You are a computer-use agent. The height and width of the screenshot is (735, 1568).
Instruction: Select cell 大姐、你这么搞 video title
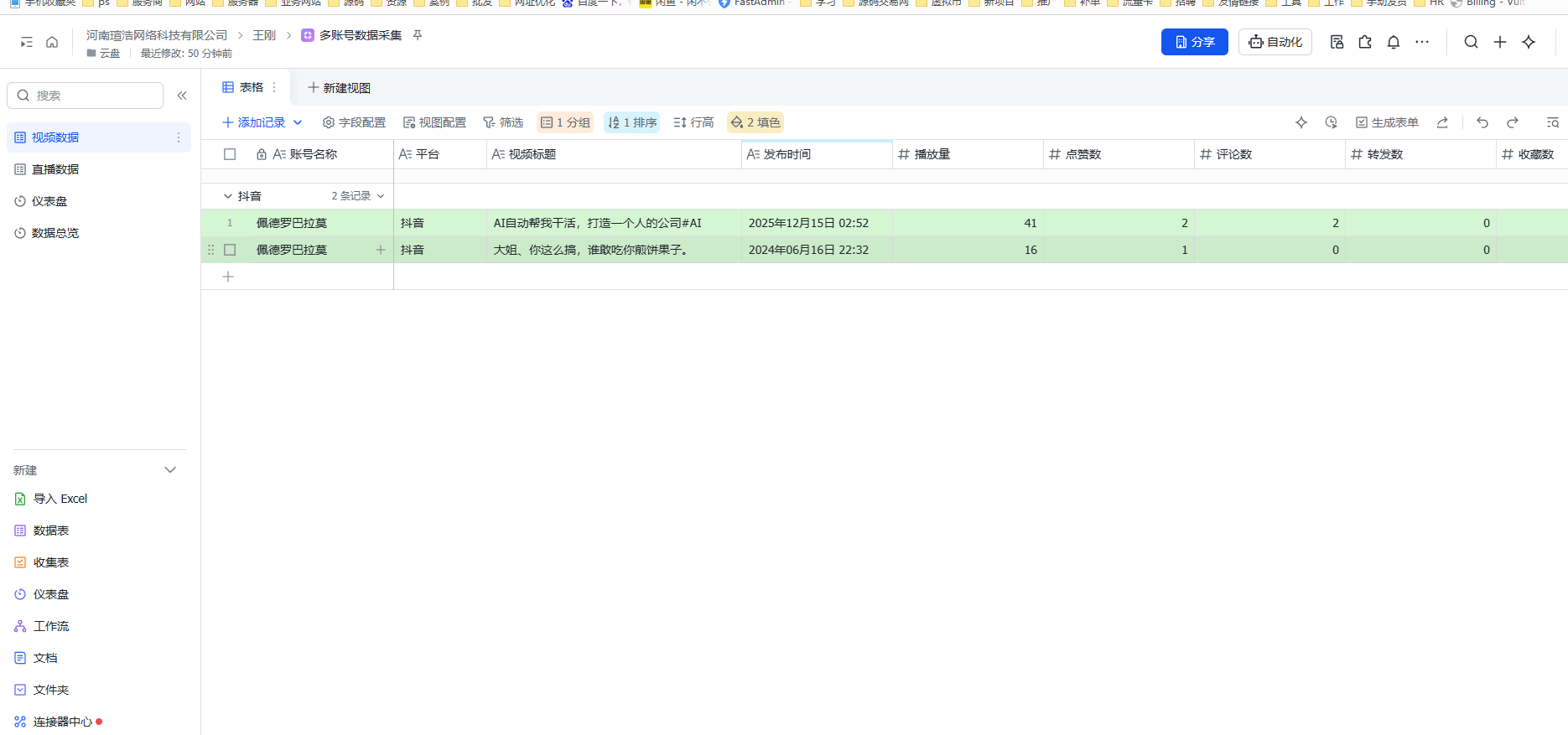(614, 250)
